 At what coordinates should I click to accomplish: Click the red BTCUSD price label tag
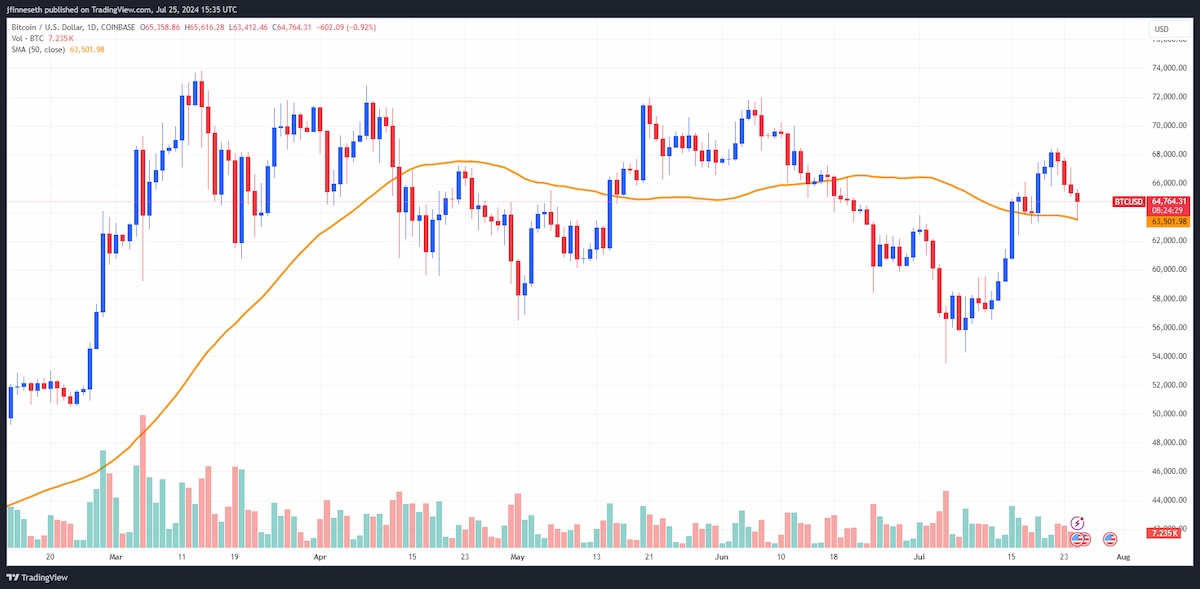click(1128, 202)
